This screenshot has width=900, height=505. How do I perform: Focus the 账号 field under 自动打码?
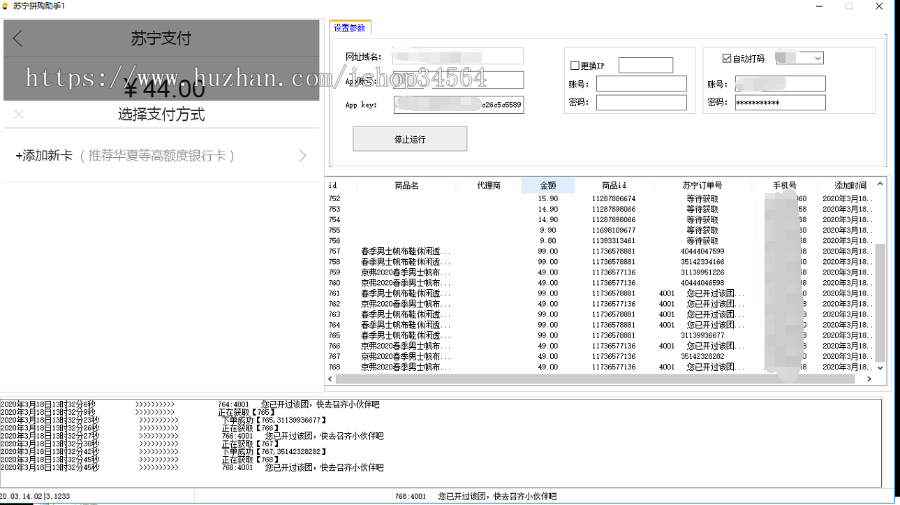(x=780, y=84)
